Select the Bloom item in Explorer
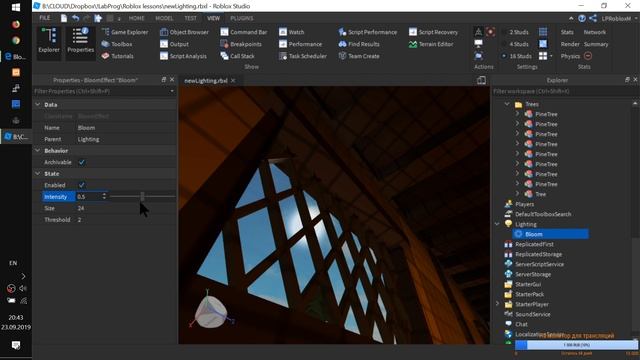 pyautogui.click(x=551, y=234)
